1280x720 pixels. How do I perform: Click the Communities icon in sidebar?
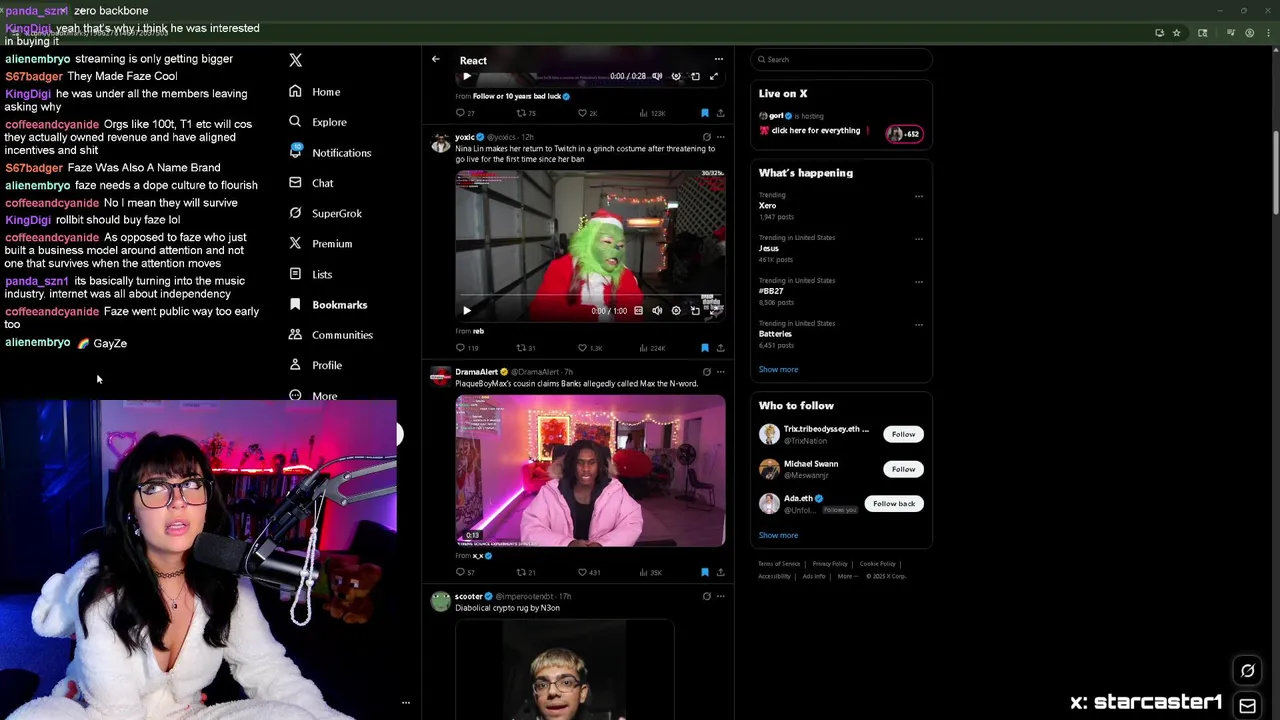pos(295,335)
